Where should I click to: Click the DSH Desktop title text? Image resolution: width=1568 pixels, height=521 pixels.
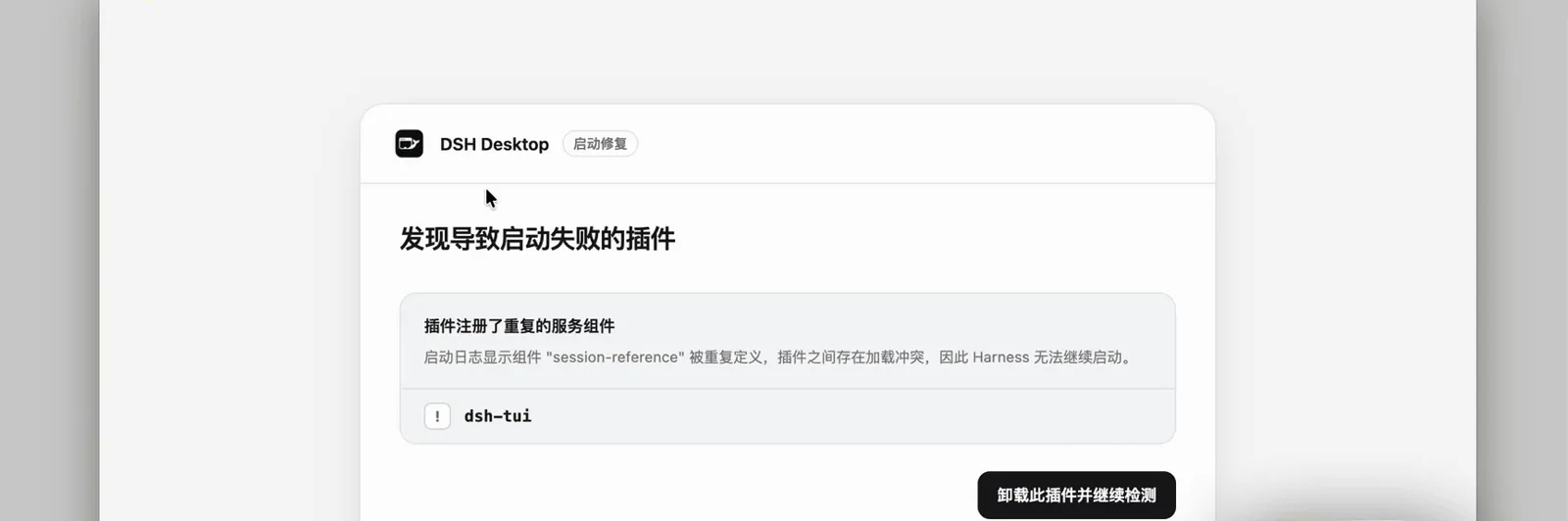[x=494, y=144]
